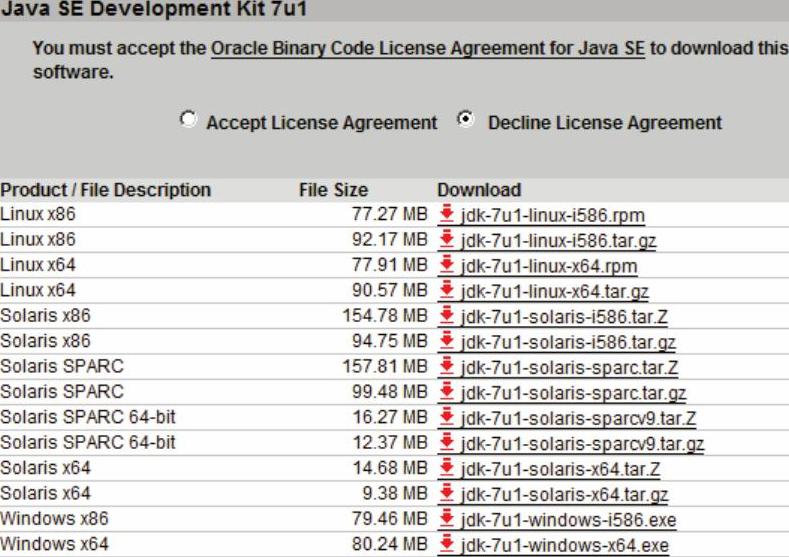Download jdk-7u1-solaris-x64.tar.gz file link
Screen dimensions: 789x557
click(x=565, y=495)
